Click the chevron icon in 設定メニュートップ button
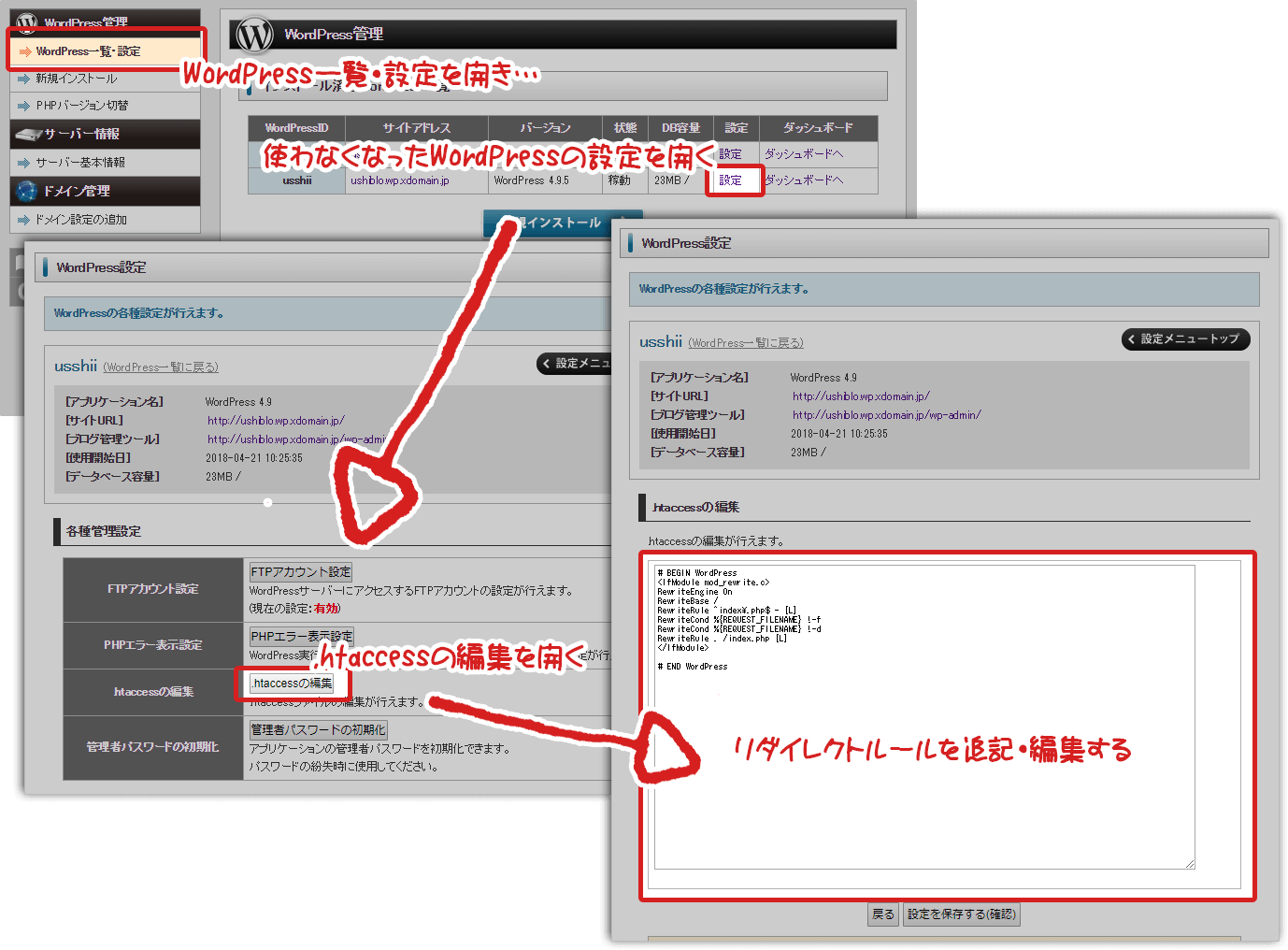Image resolution: width=1288 pixels, height=950 pixels. click(1131, 339)
